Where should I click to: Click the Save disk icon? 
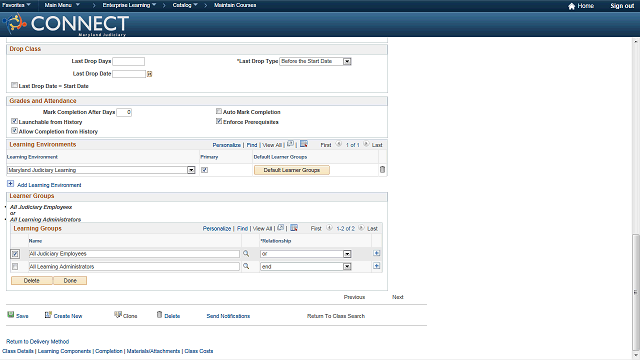click(11, 315)
